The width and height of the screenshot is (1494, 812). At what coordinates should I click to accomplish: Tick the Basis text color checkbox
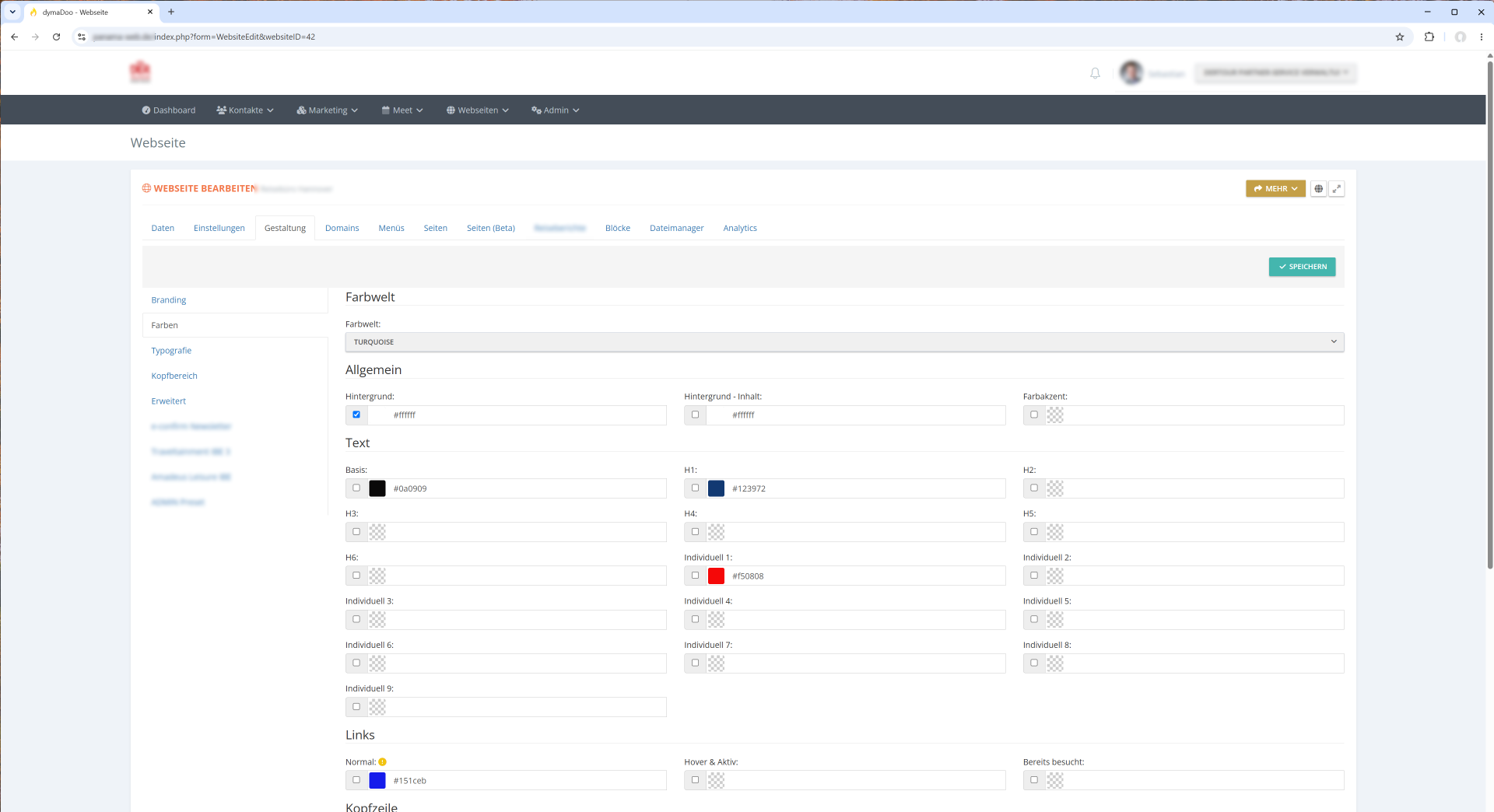coord(356,488)
